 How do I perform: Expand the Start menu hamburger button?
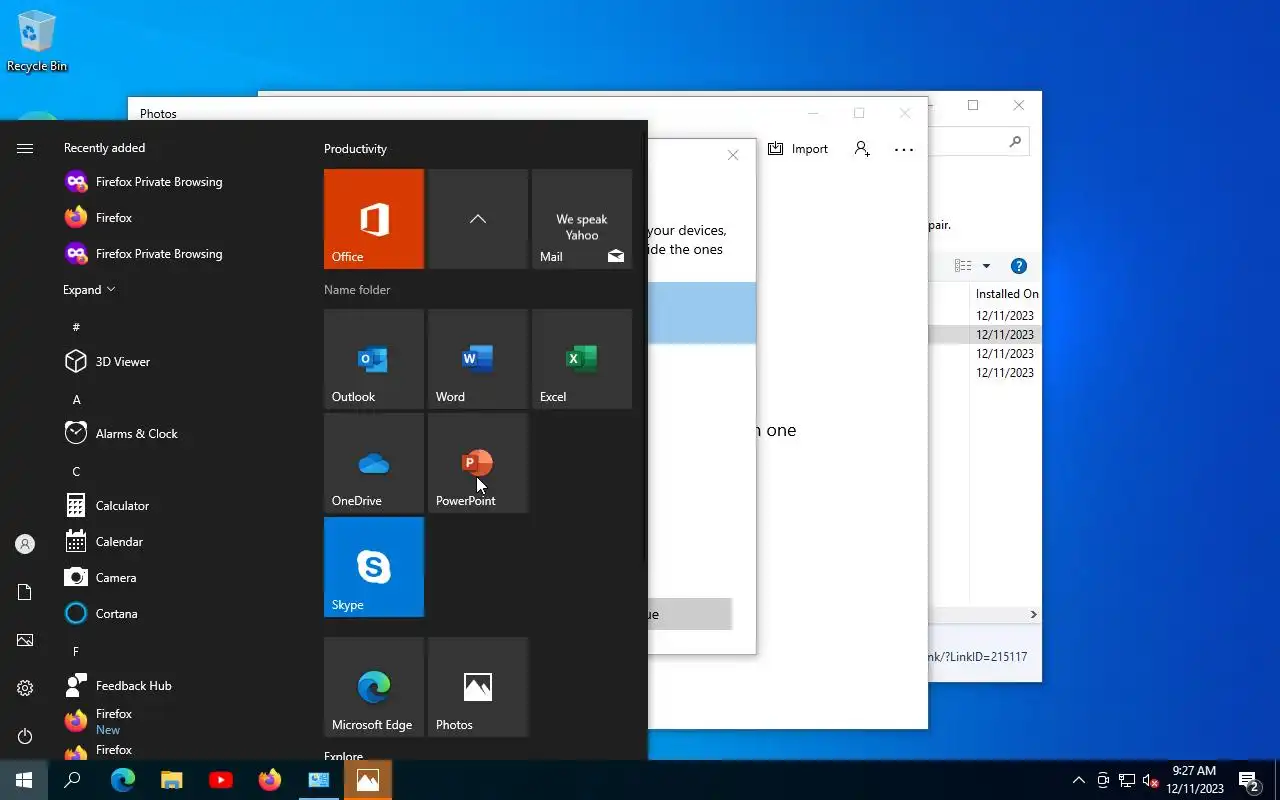(x=25, y=148)
